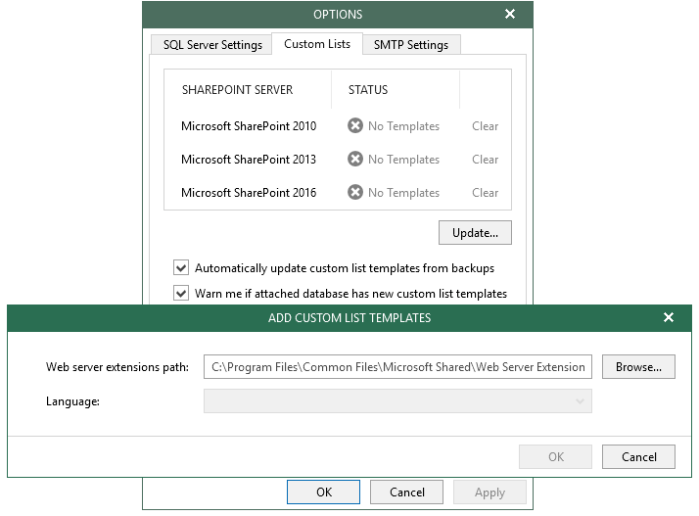Toggle warn me about new templates checkbox
699x516 pixels.
pos(181,293)
